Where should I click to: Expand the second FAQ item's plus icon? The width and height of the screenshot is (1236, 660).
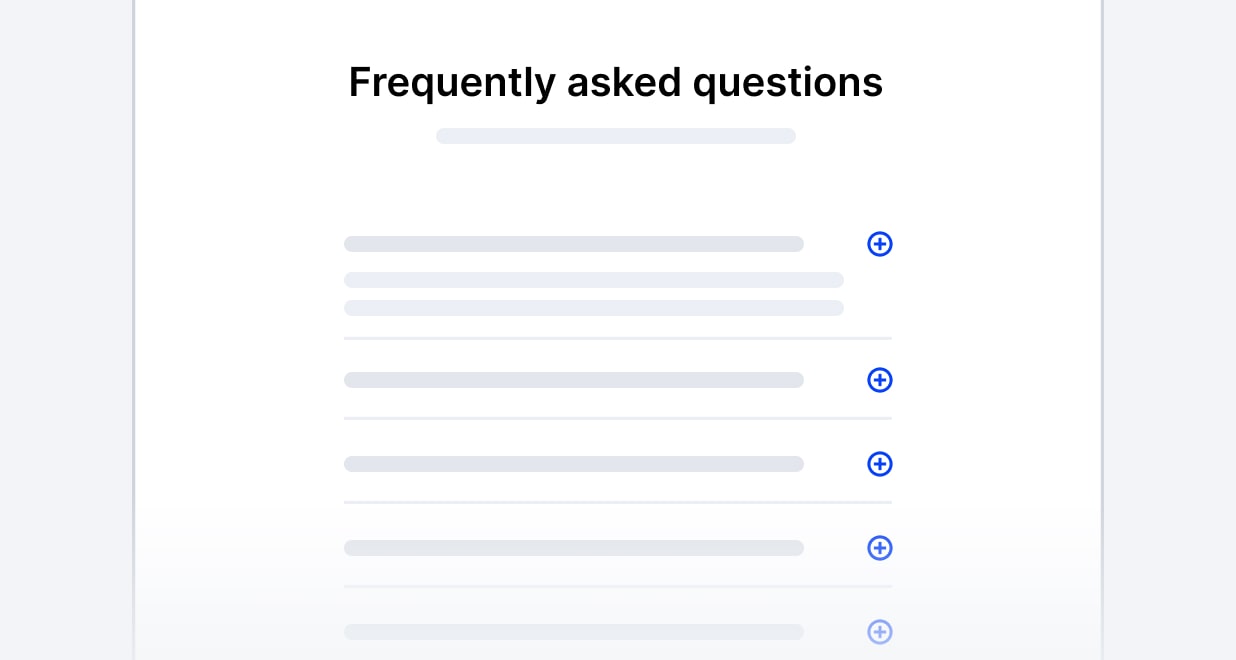[880, 380]
